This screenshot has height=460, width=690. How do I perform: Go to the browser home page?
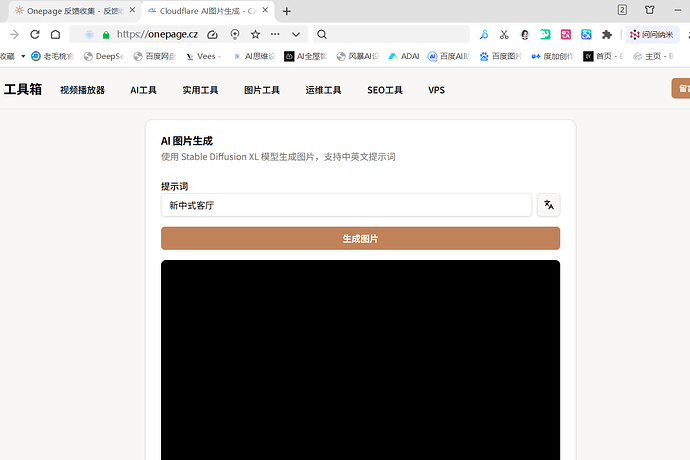tap(55, 34)
